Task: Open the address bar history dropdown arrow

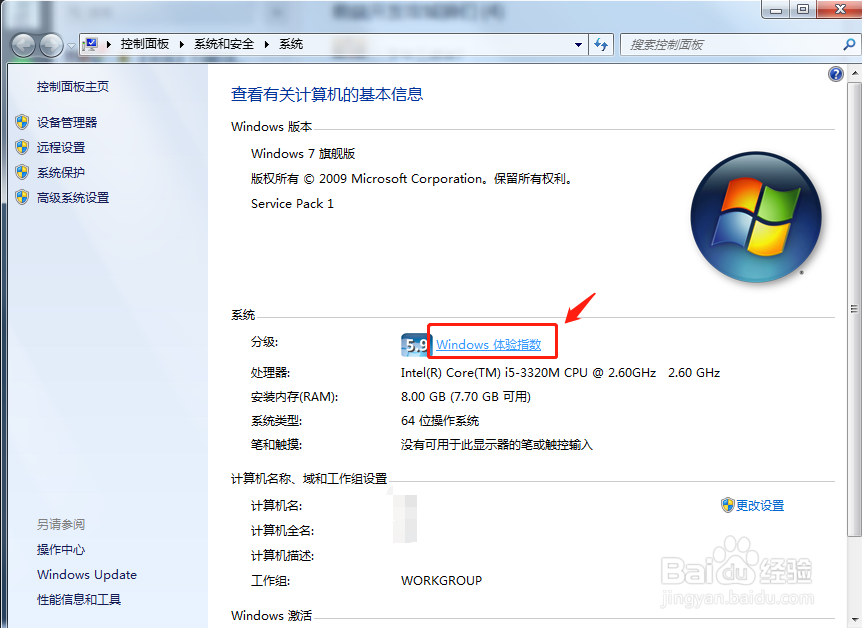Action: 578,44
